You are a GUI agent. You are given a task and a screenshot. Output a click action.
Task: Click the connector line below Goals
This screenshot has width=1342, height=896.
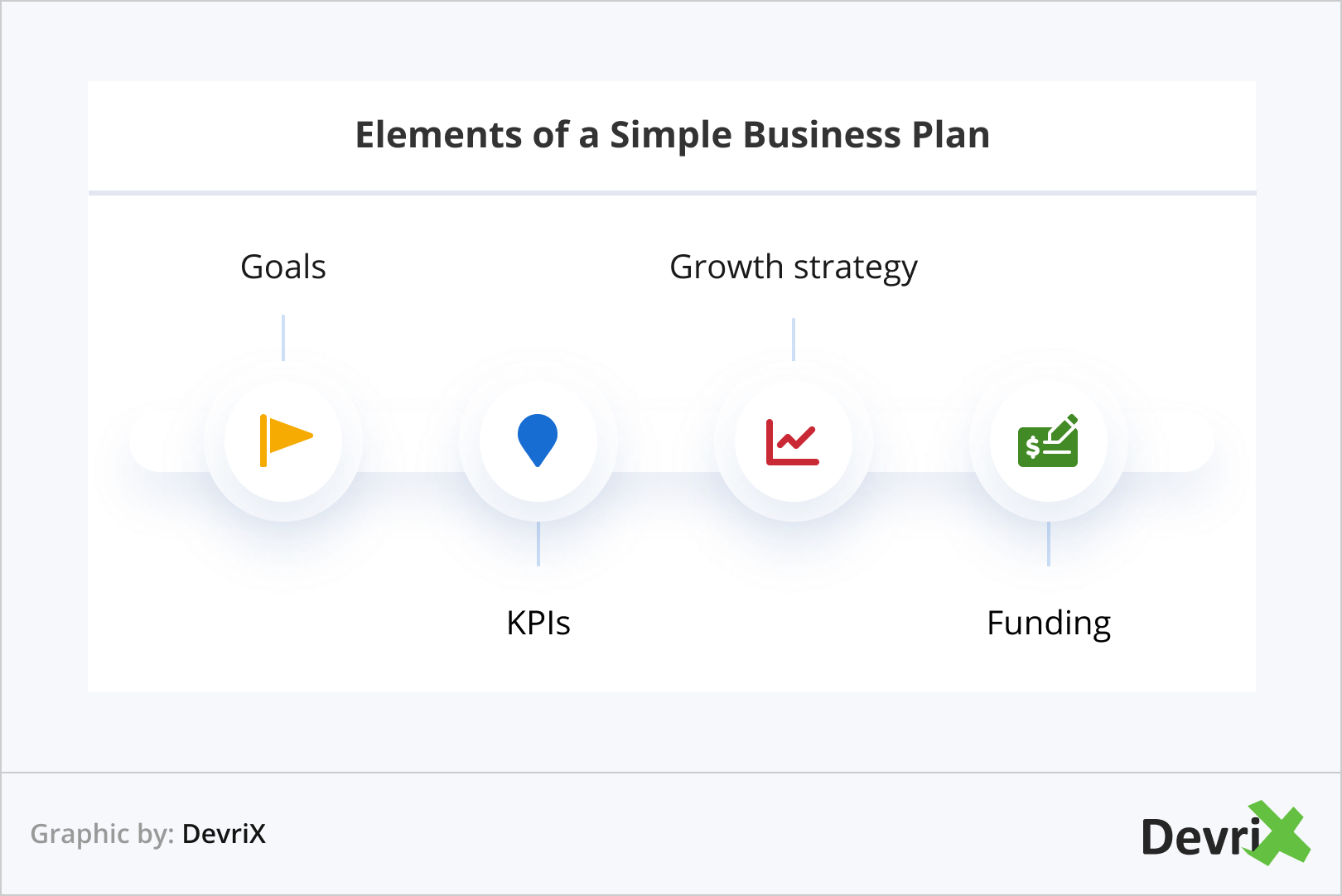[x=283, y=337]
